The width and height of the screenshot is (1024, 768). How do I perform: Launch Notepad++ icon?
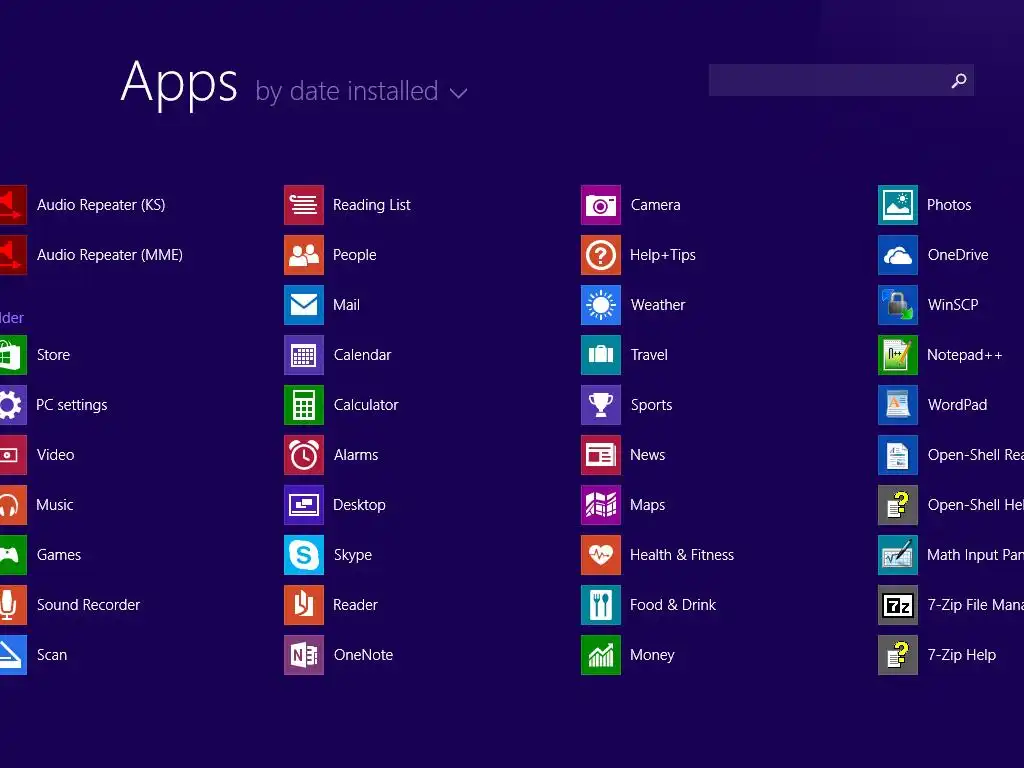pyautogui.click(x=898, y=355)
